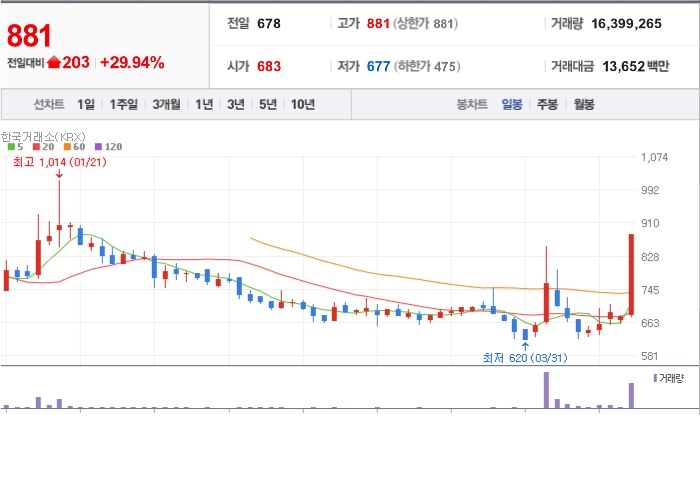Click the 745 price axis label
700x490 pixels.
pyautogui.click(x=650, y=290)
